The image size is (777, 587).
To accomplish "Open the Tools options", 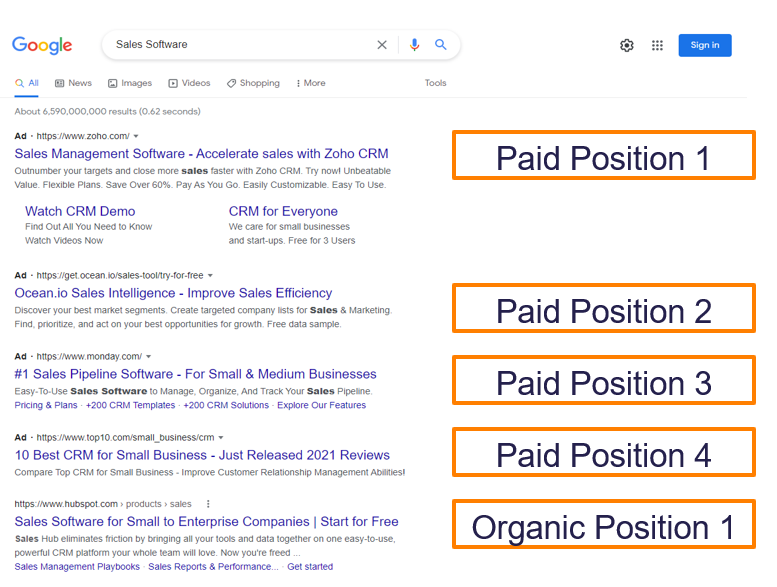I will [x=435, y=83].
